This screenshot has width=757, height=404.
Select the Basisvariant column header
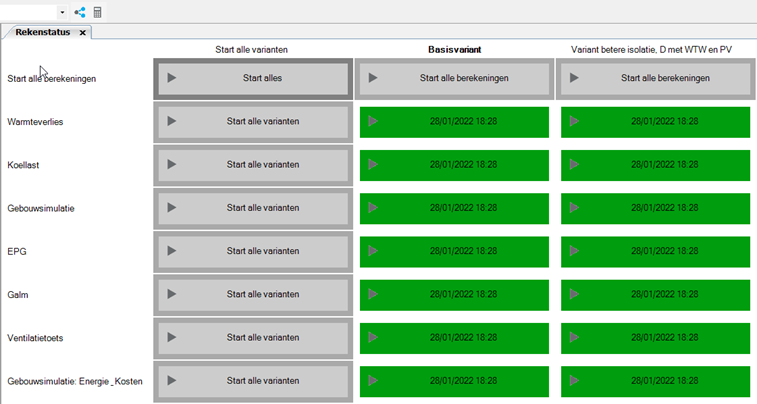[x=454, y=48]
